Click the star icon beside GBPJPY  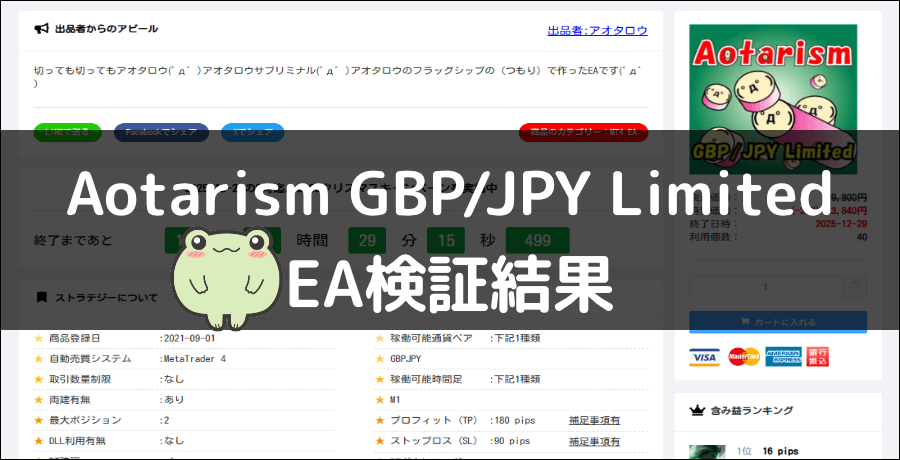point(379,359)
